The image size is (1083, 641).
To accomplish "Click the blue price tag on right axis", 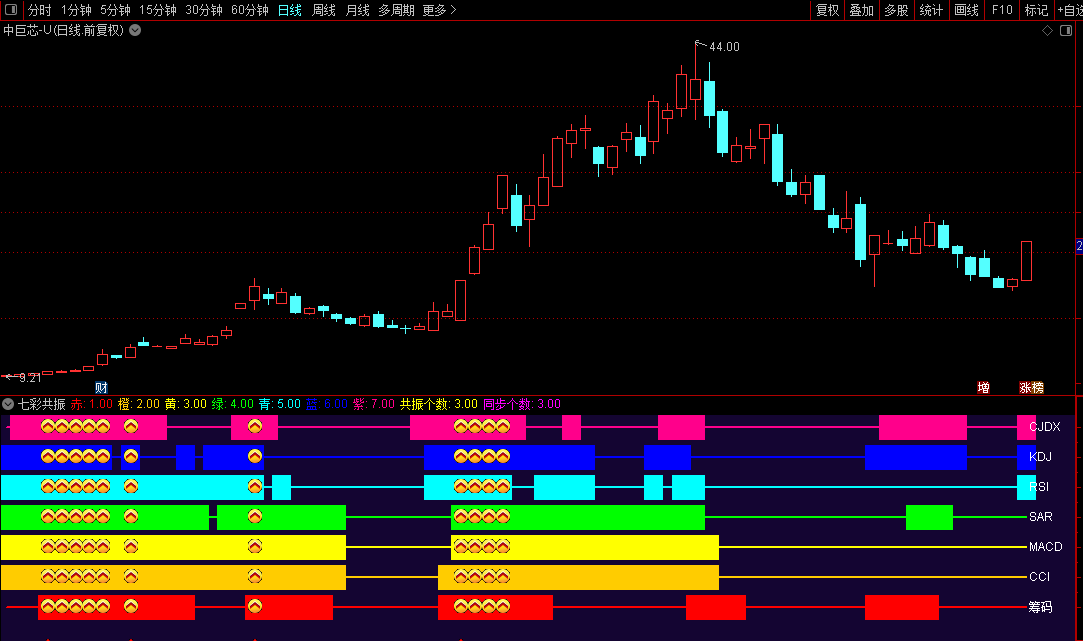I will (1080, 246).
